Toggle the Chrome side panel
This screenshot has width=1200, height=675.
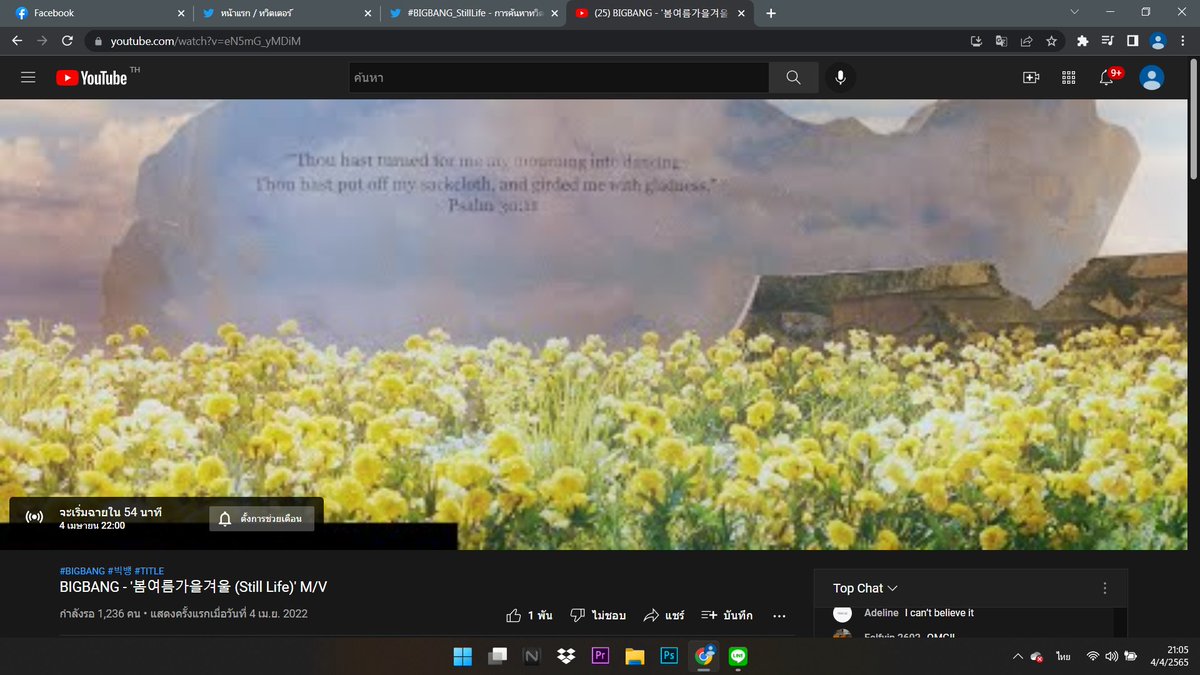click(1133, 41)
